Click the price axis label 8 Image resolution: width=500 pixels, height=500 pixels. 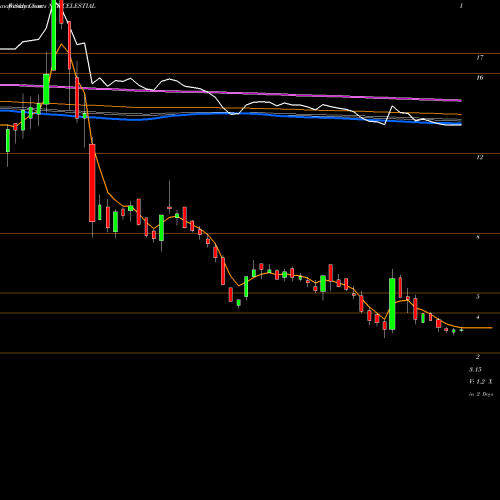(478, 237)
